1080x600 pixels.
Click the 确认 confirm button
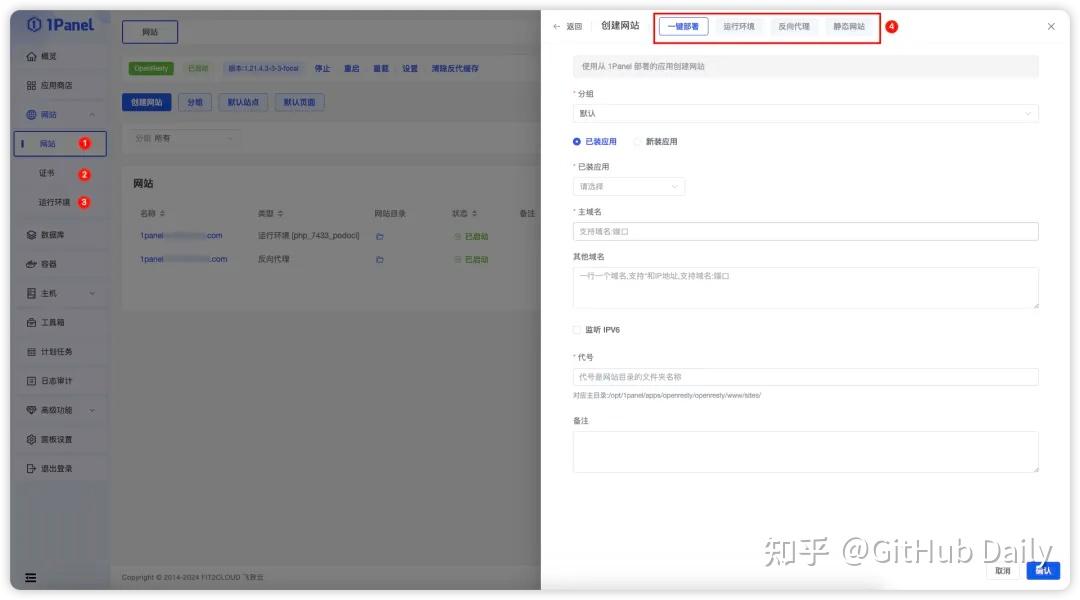pyautogui.click(x=1043, y=570)
